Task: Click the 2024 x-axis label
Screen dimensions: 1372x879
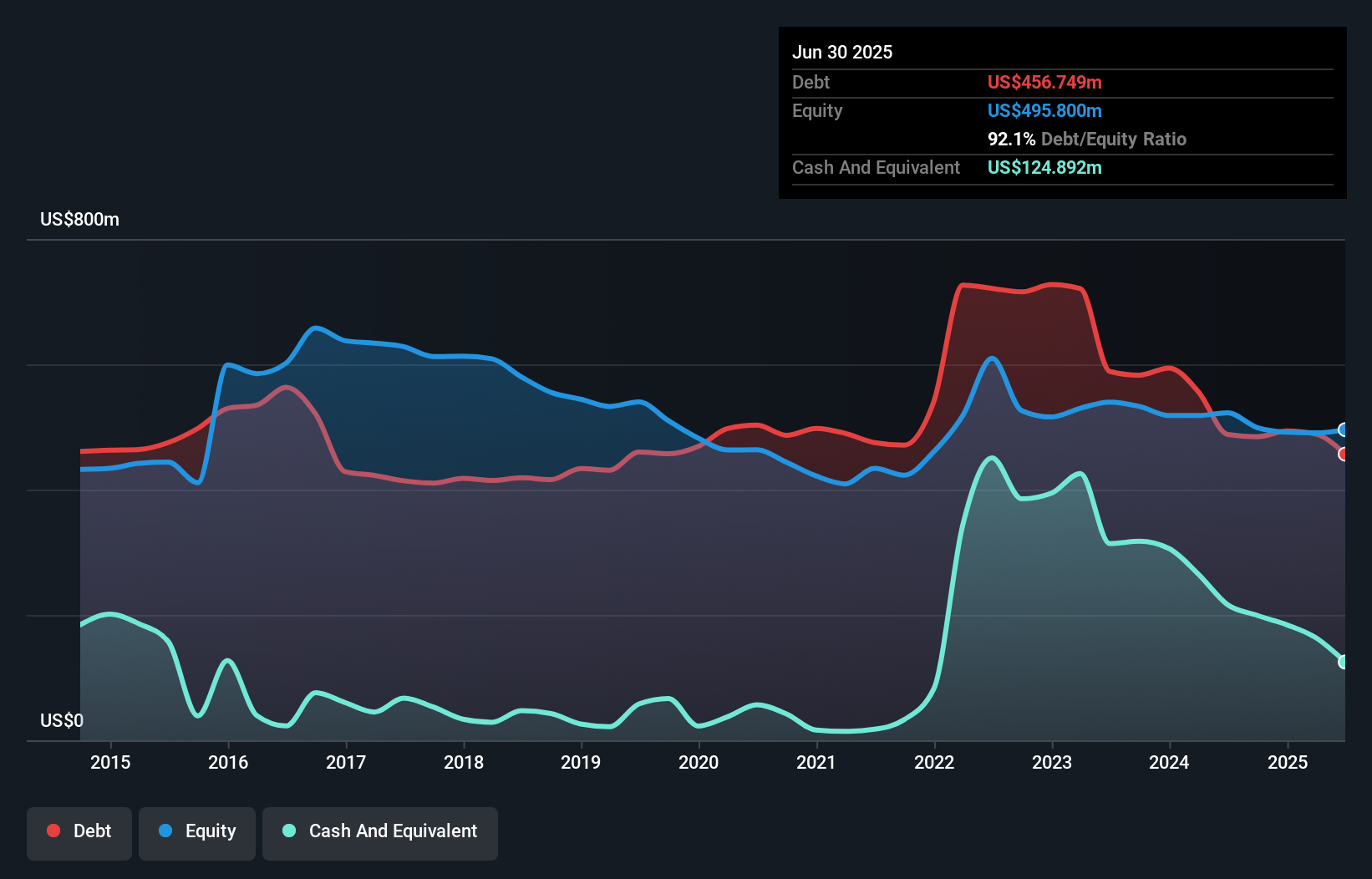Action: tap(1169, 762)
